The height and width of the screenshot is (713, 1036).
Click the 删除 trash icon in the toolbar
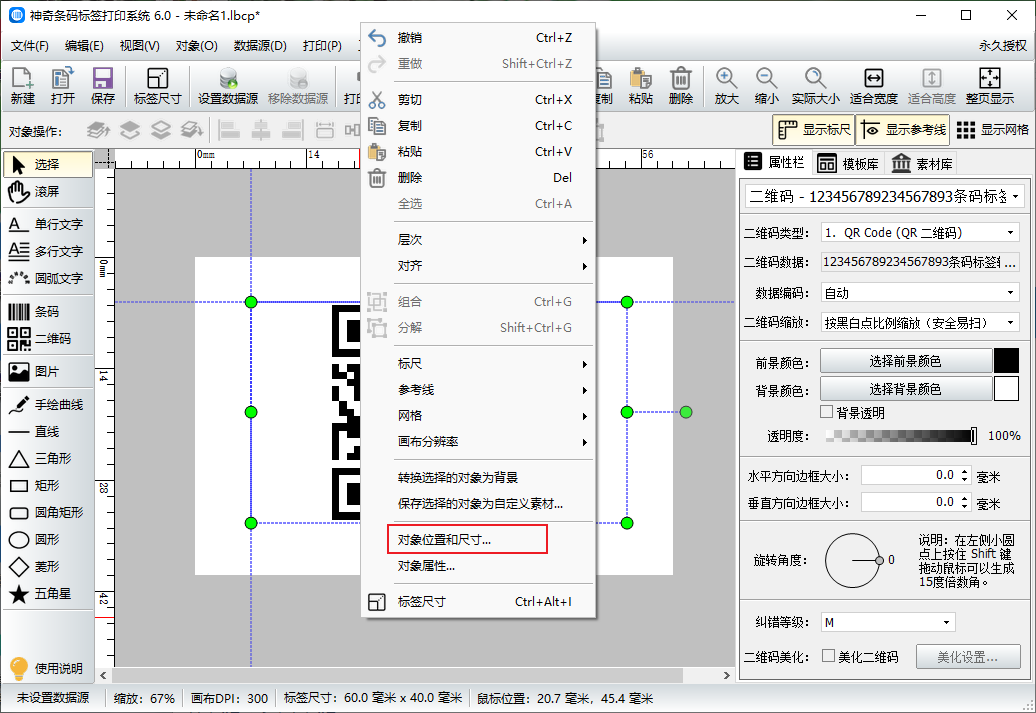pyautogui.click(x=681, y=85)
